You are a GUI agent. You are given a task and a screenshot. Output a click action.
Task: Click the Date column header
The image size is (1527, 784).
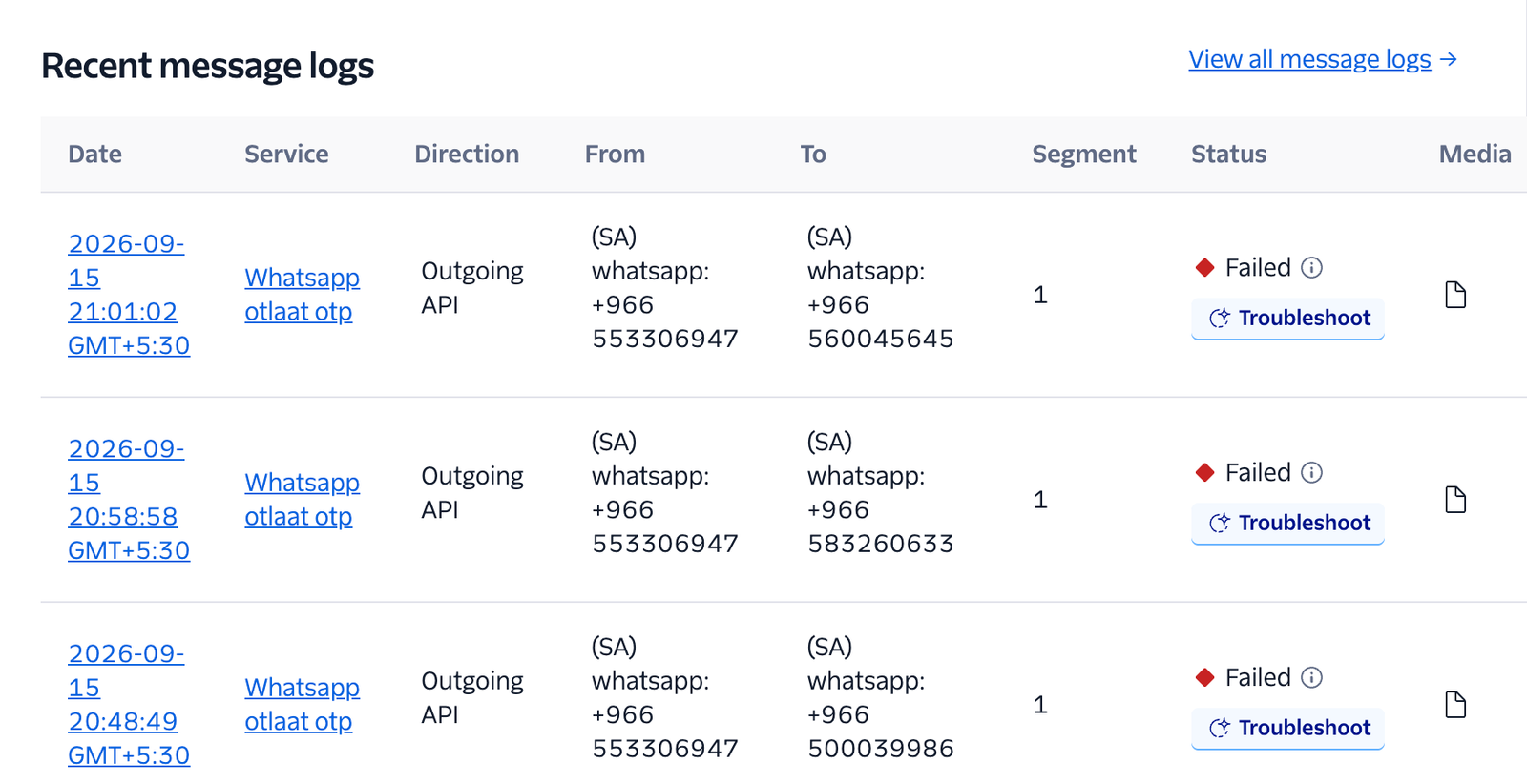click(94, 155)
